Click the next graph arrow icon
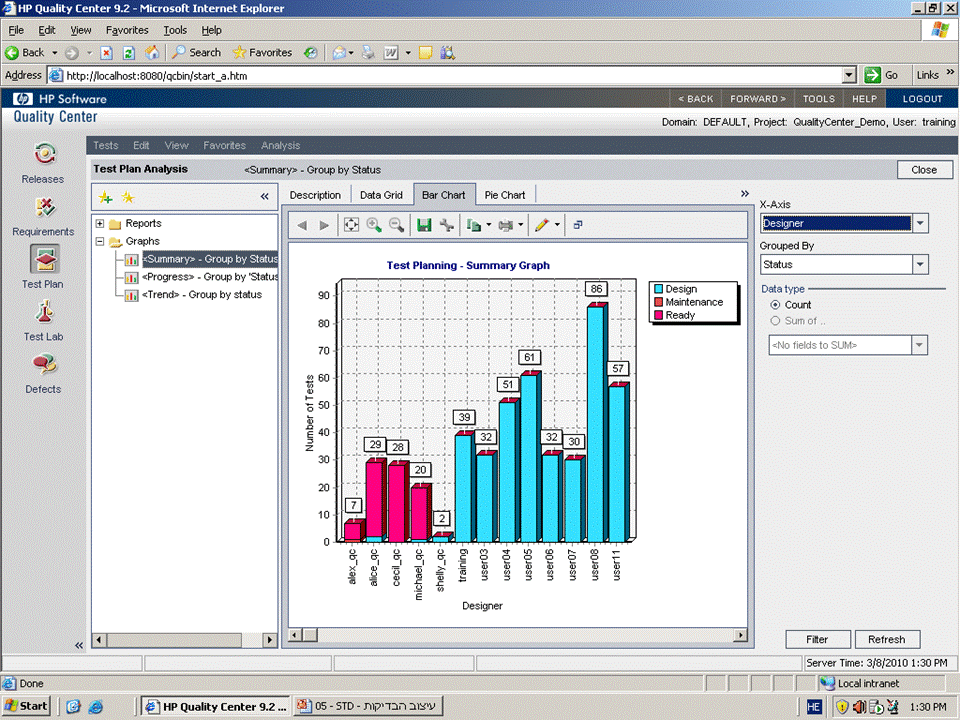The image size is (960, 720). click(324, 225)
